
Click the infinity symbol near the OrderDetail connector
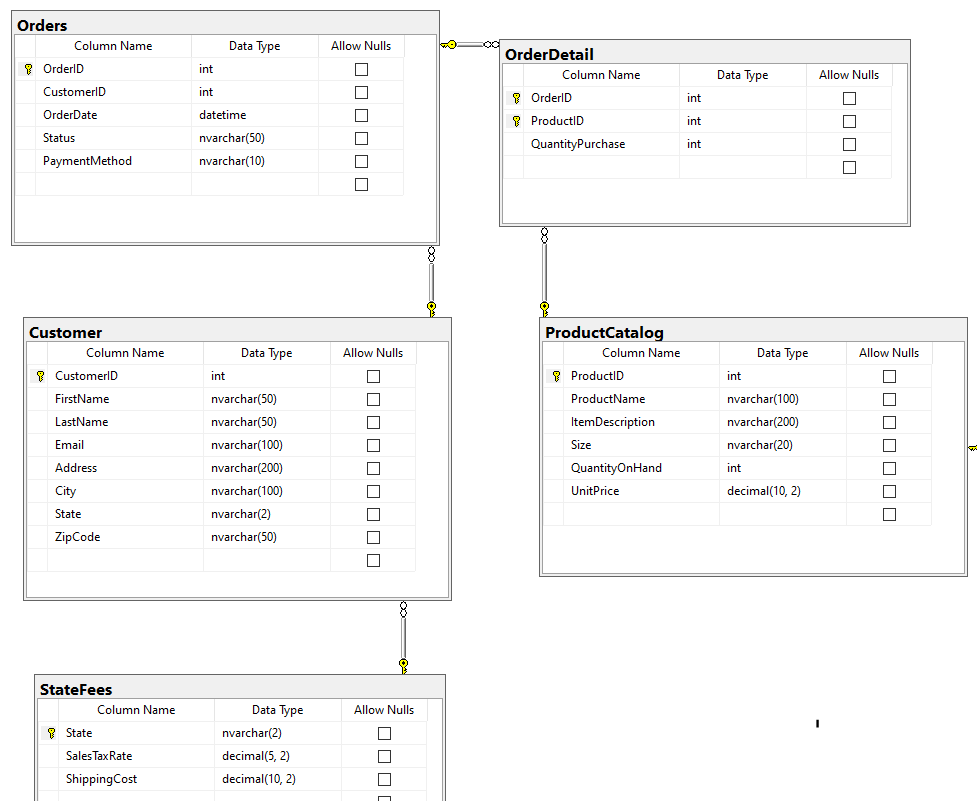pos(492,44)
